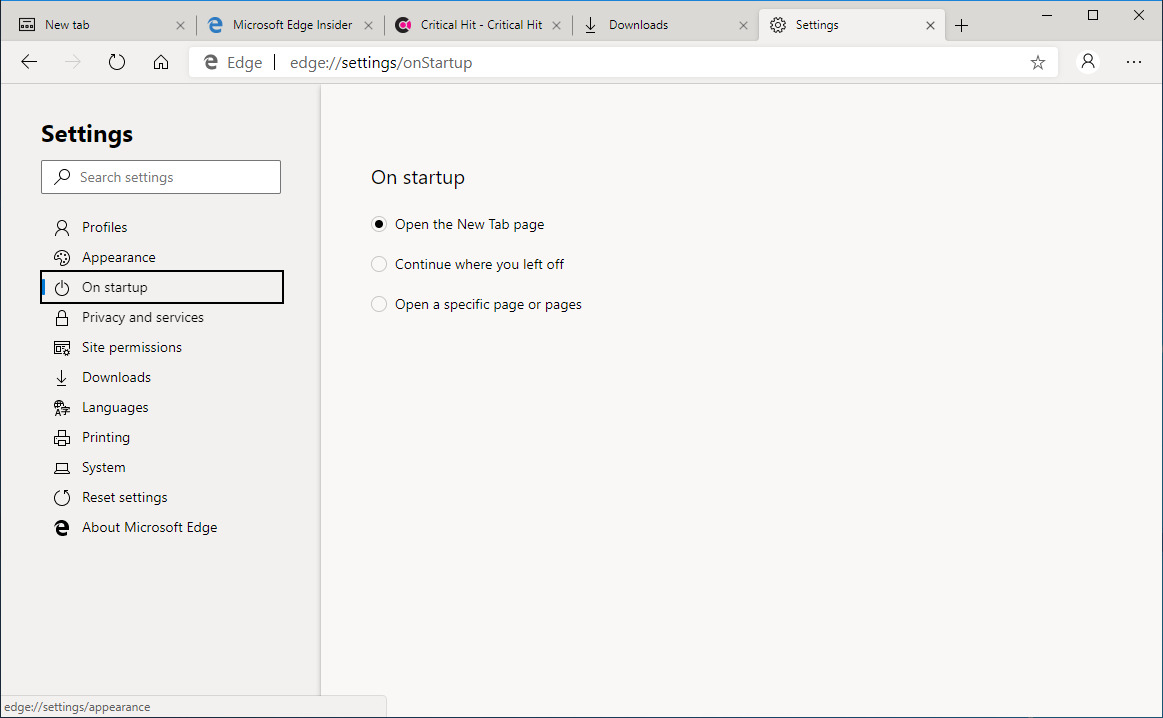Image resolution: width=1163 pixels, height=718 pixels.
Task: Open a new tab with plus button
Action: point(962,25)
